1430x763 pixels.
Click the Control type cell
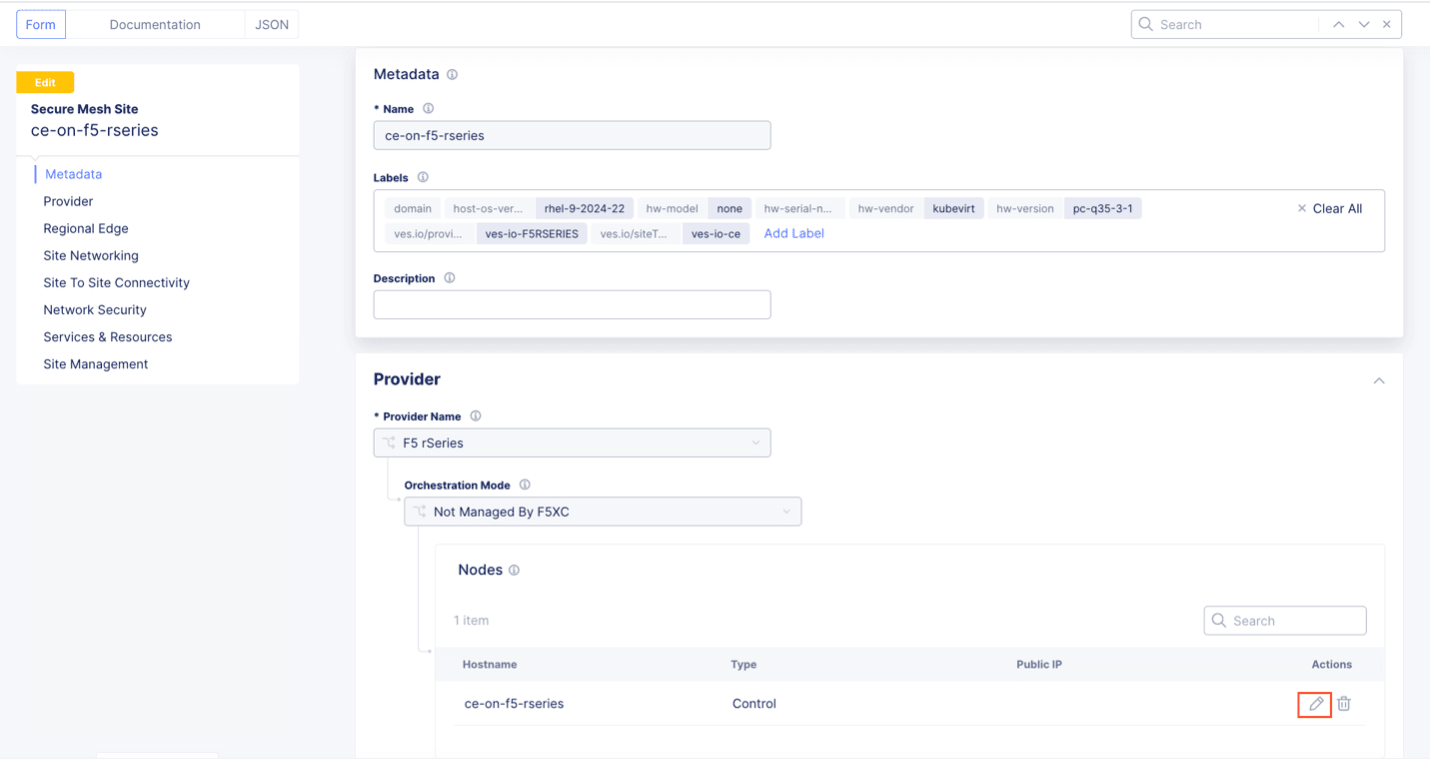[x=754, y=704]
